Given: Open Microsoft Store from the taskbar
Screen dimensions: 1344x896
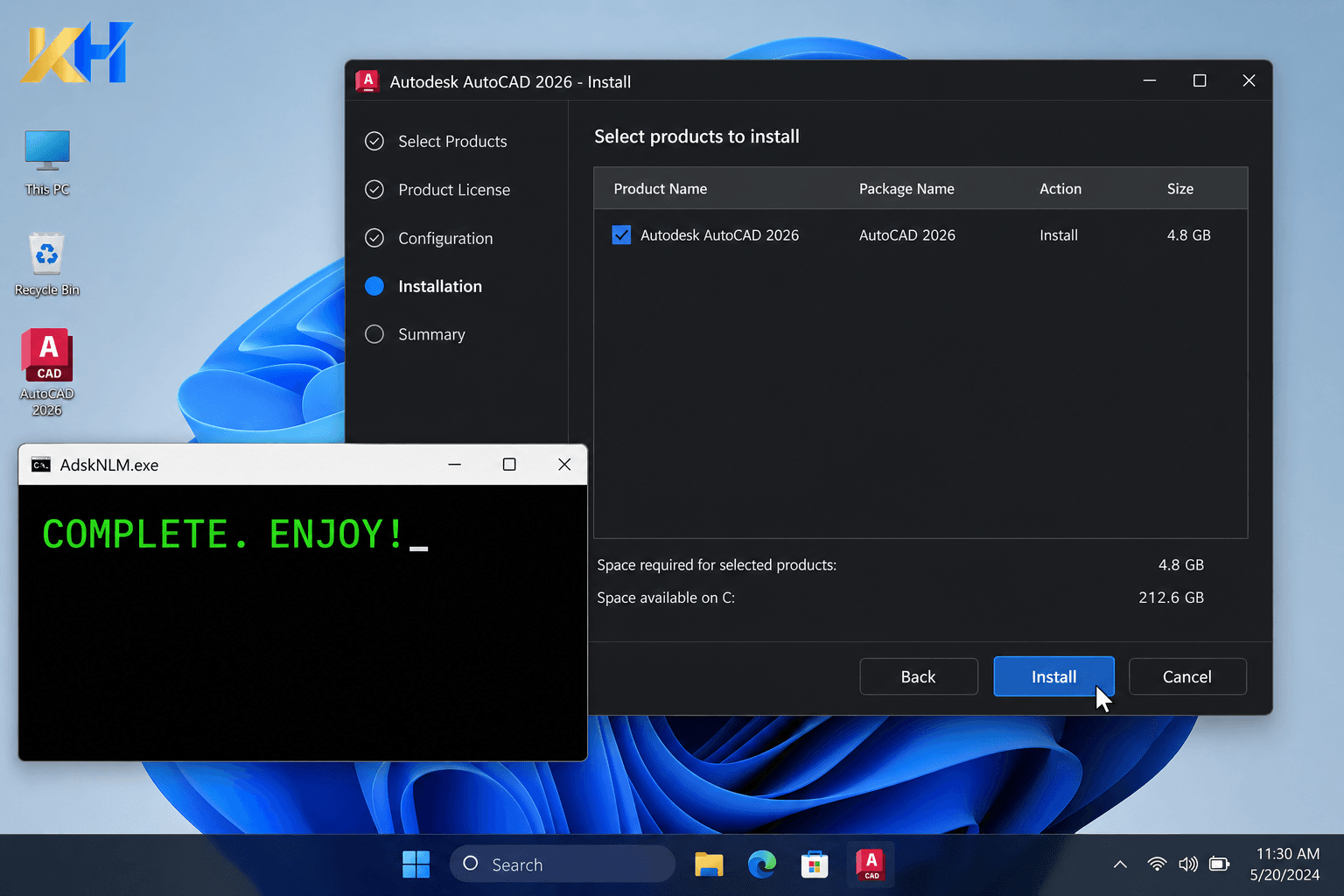Looking at the screenshot, I should 815,864.
